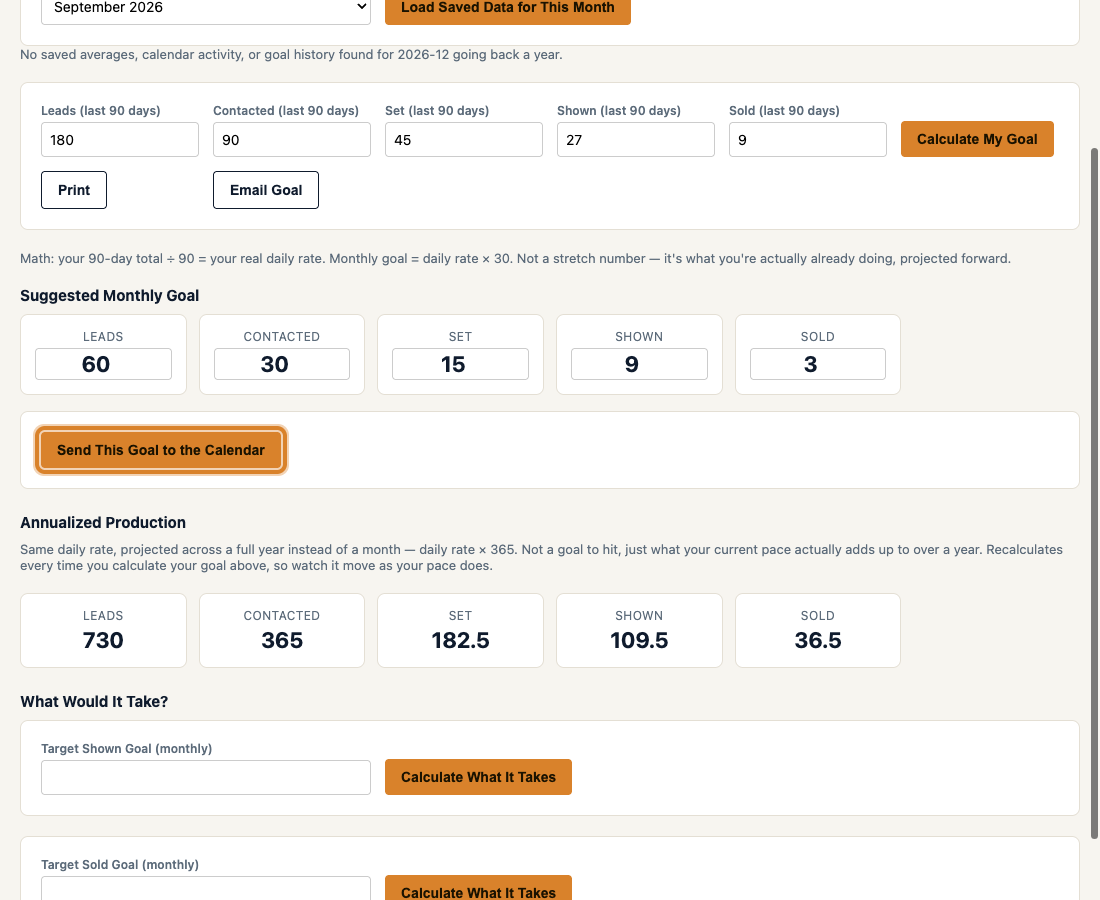
Task: Load Saved Data for This Month
Action: click(x=507, y=9)
